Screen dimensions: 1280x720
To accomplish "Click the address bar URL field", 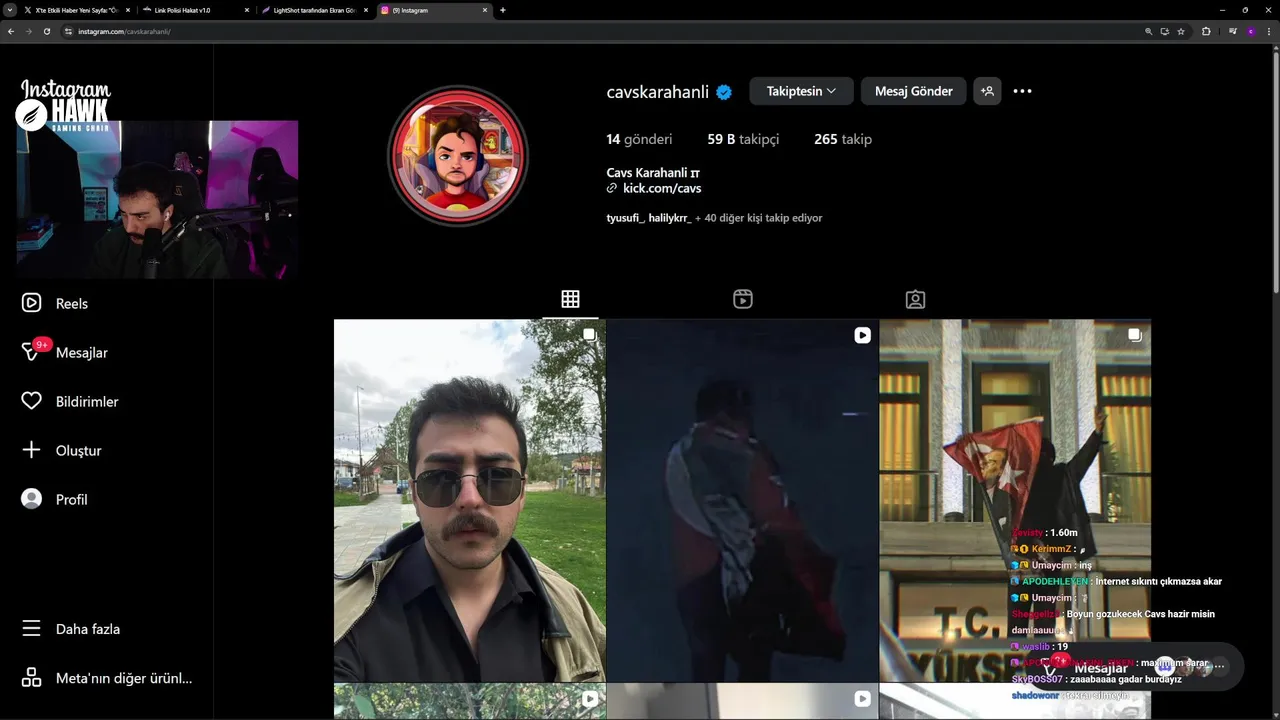I will (x=600, y=31).
